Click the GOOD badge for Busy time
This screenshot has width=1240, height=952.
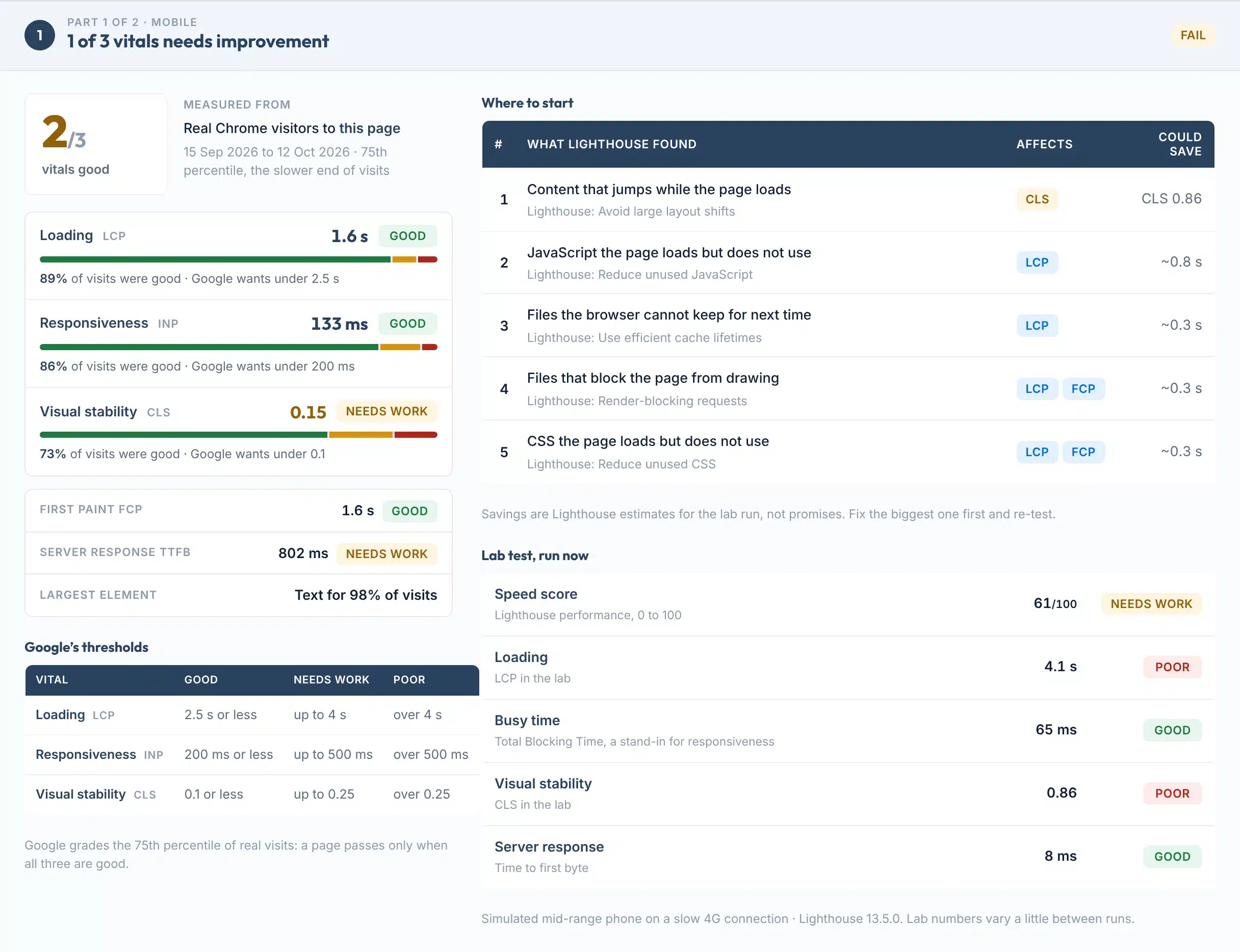tap(1173, 730)
